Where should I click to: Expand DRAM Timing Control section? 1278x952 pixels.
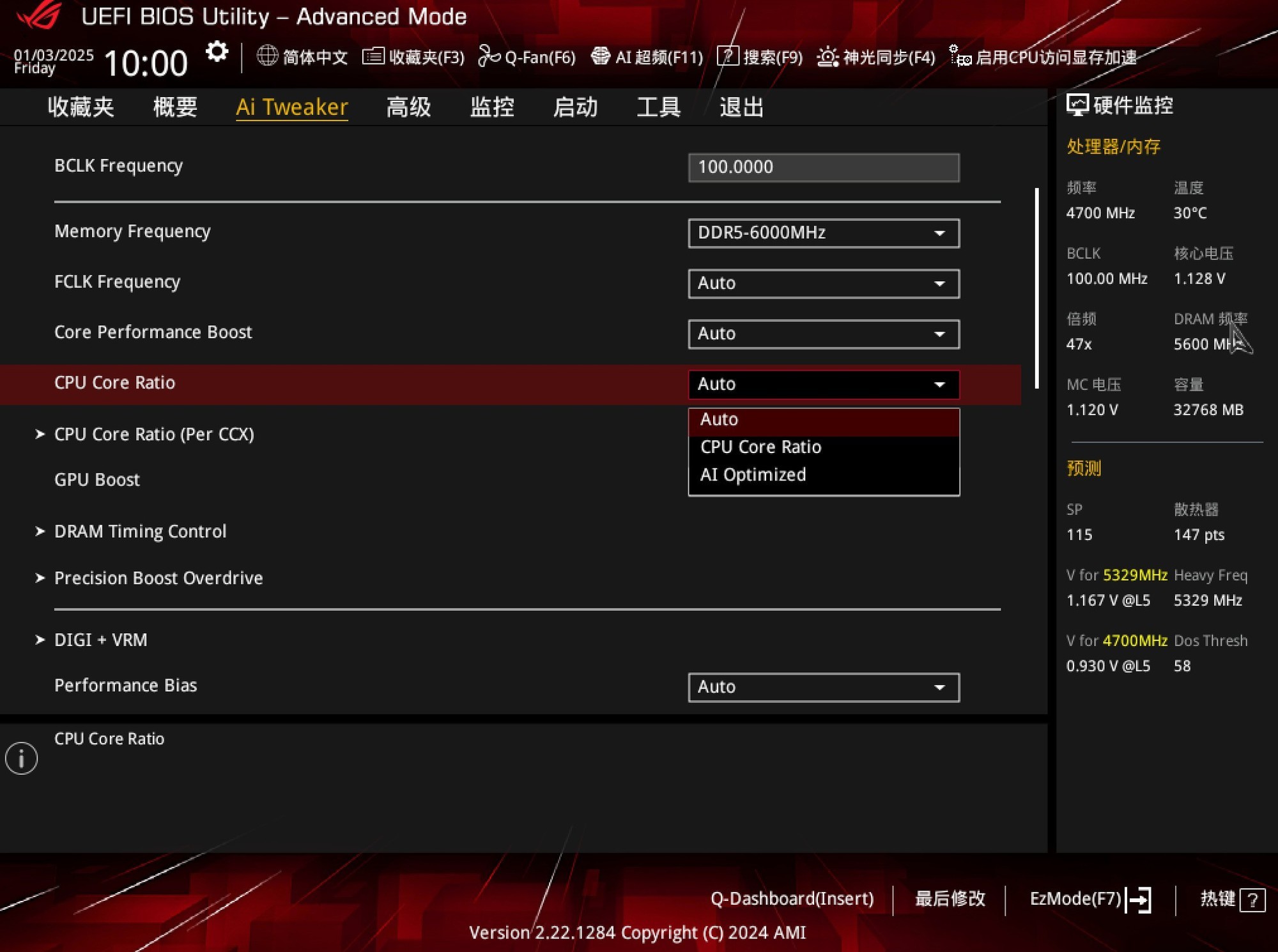tap(140, 531)
